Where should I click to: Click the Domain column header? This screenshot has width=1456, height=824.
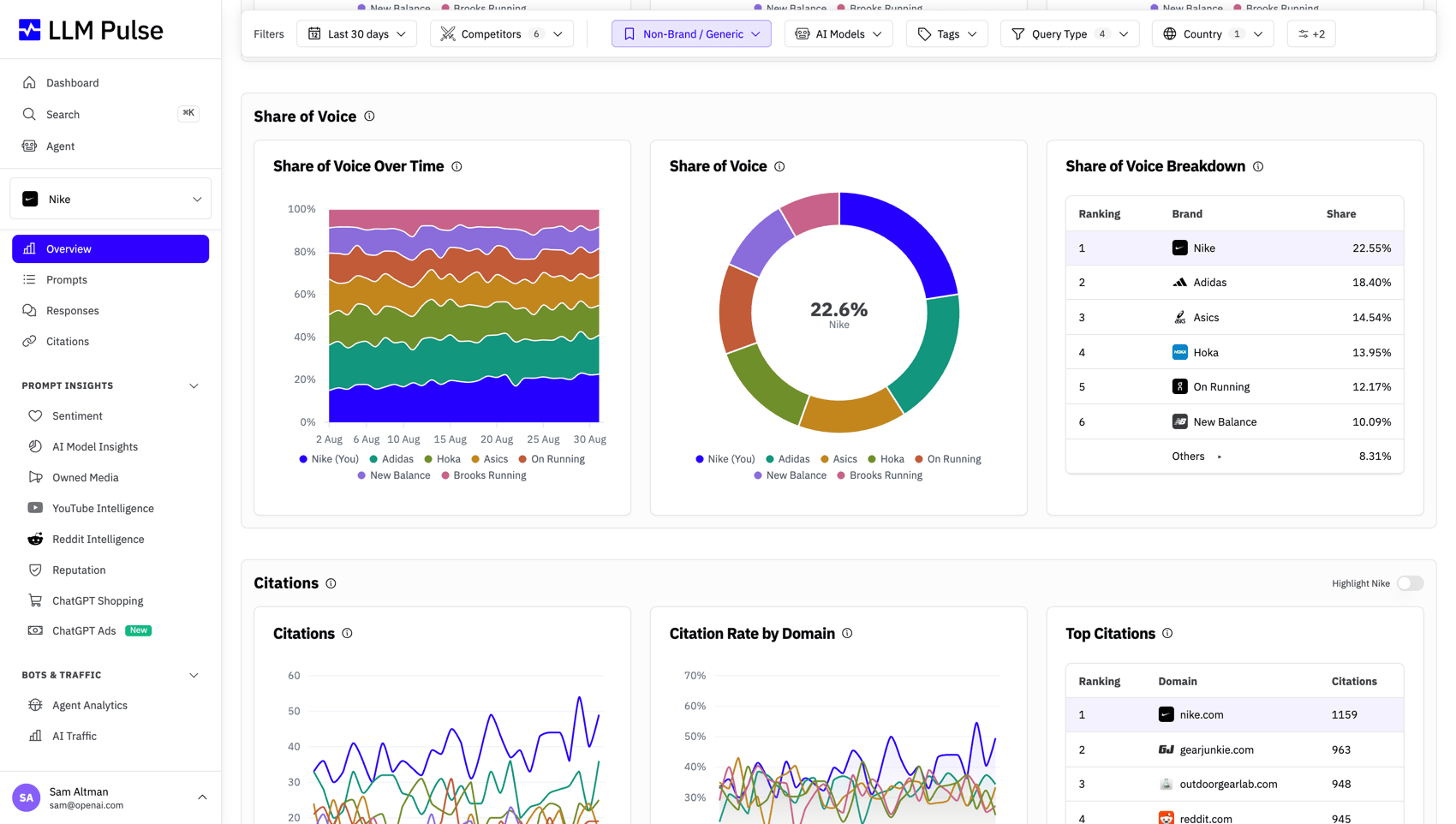click(1178, 682)
